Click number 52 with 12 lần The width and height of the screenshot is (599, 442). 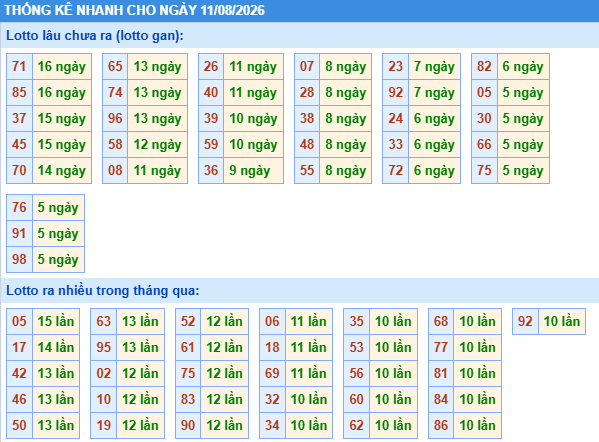(x=188, y=321)
